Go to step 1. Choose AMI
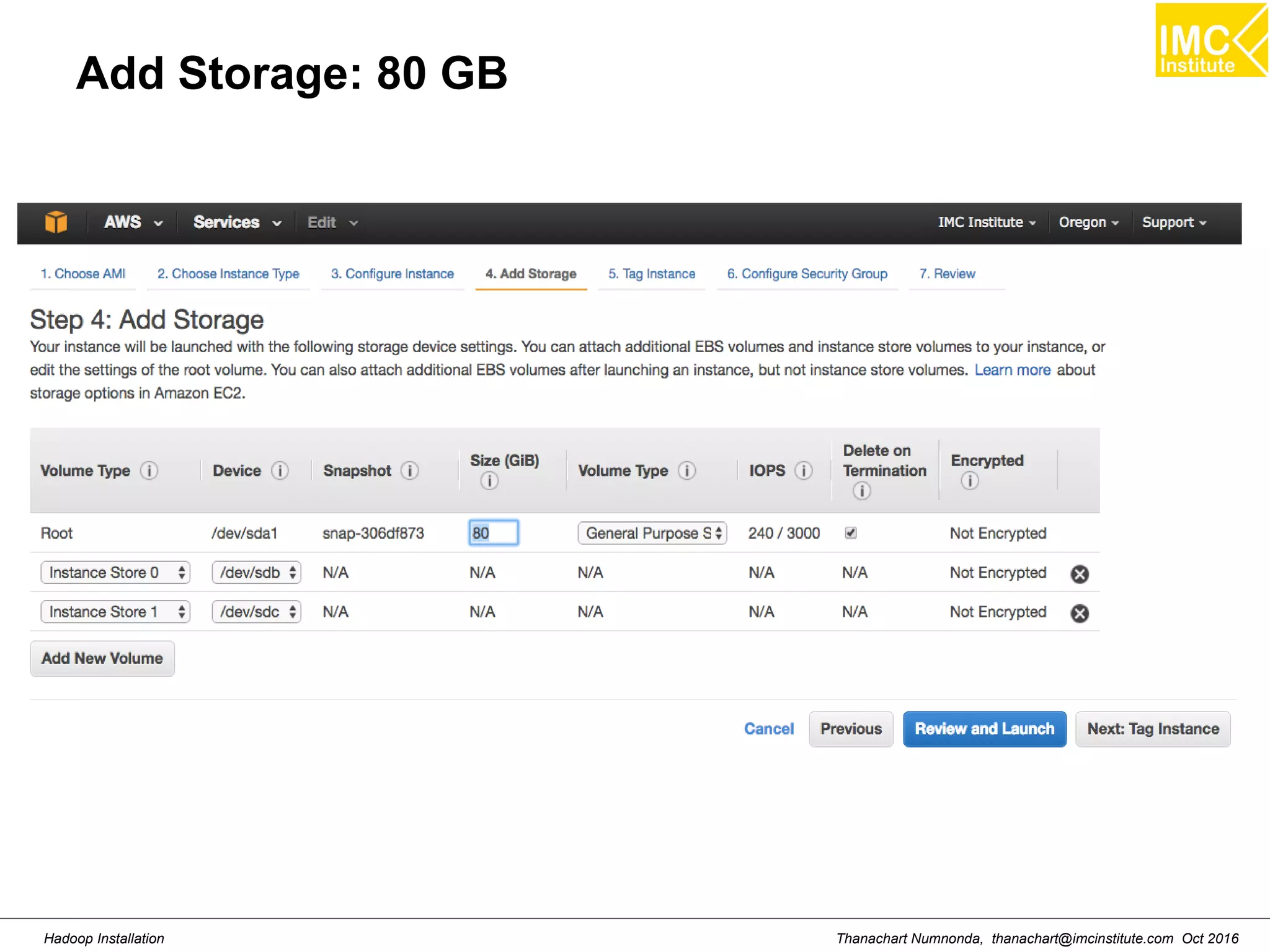The image size is (1270, 952). 83,273
